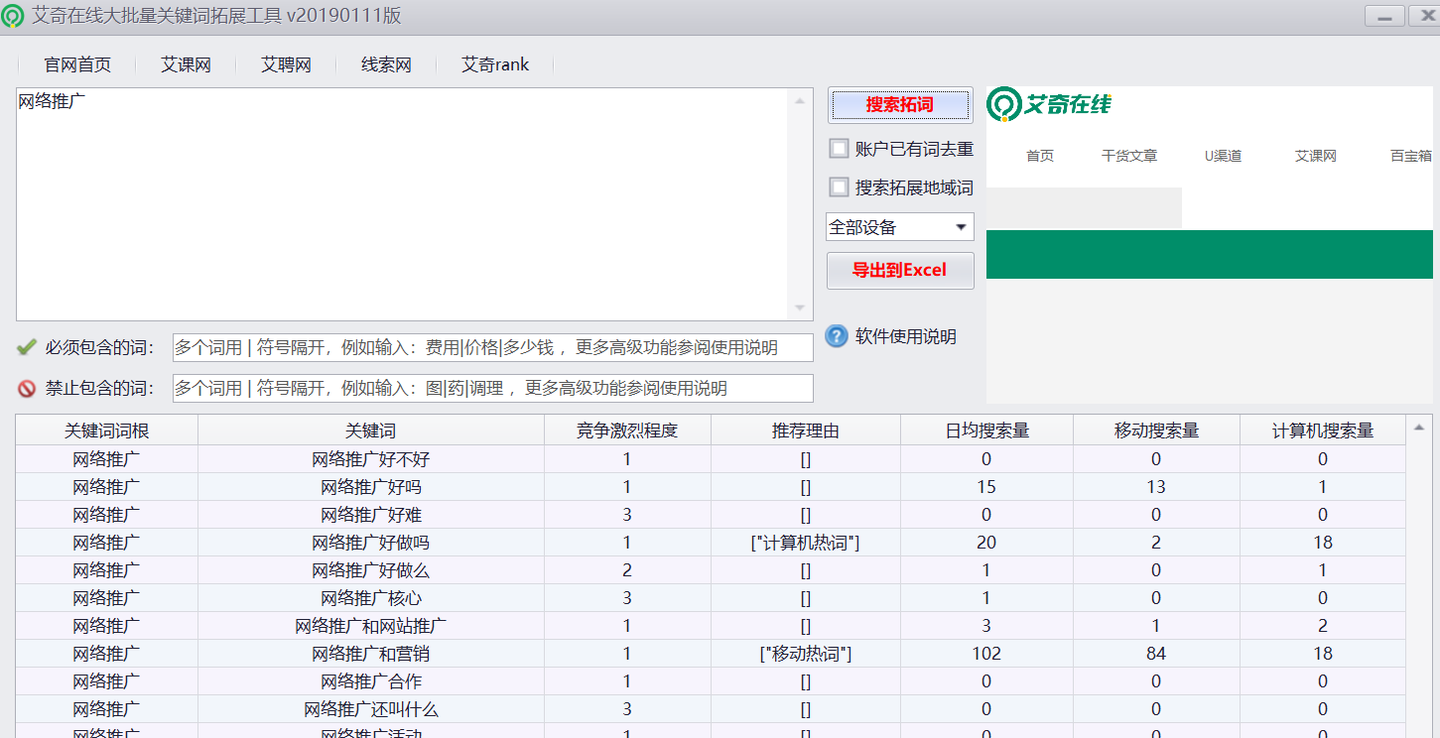The width and height of the screenshot is (1440, 738).
Task: Sort by the 竞争激烈程度 column header
Action: tap(627, 431)
